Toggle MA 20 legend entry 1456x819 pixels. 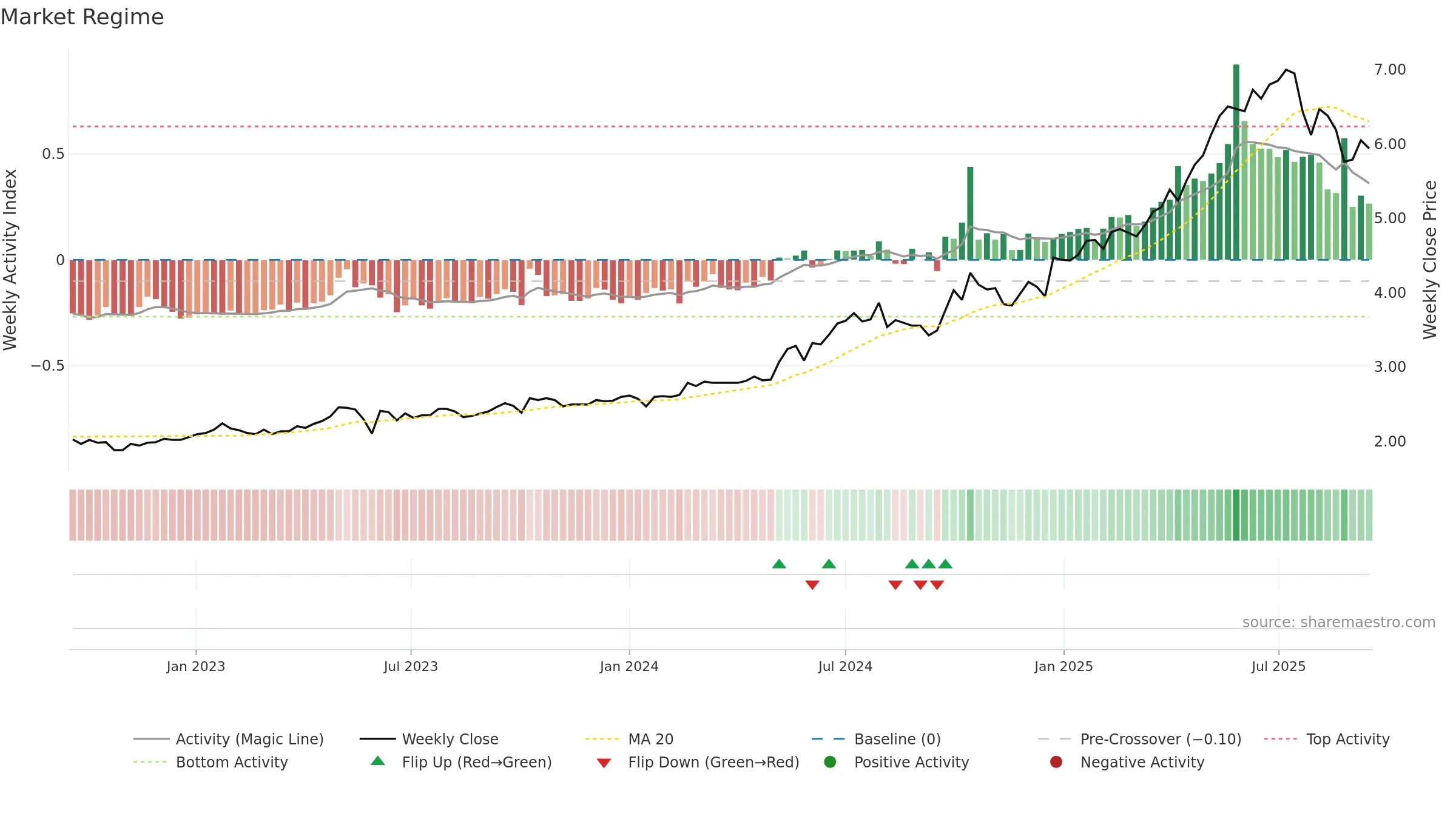(629, 739)
